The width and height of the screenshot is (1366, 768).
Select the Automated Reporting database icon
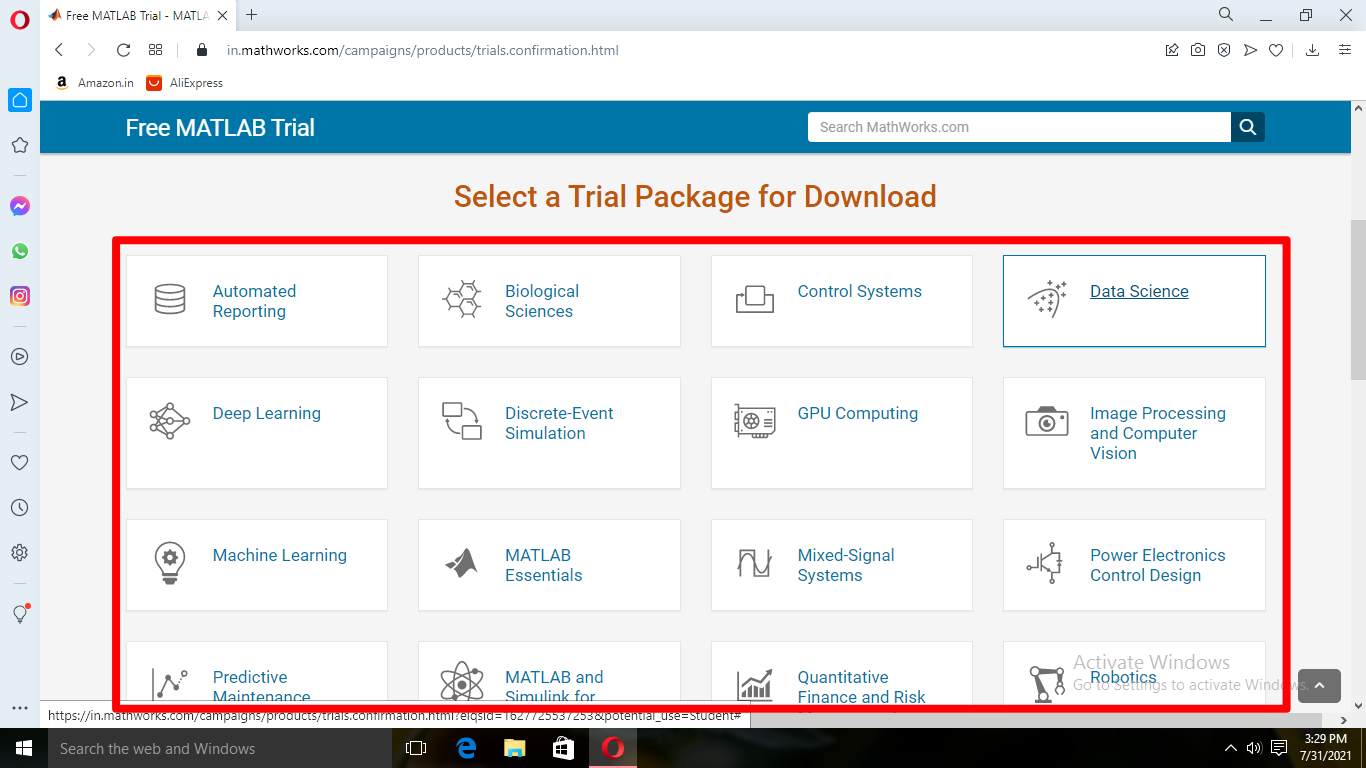pyautogui.click(x=168, y=299)
